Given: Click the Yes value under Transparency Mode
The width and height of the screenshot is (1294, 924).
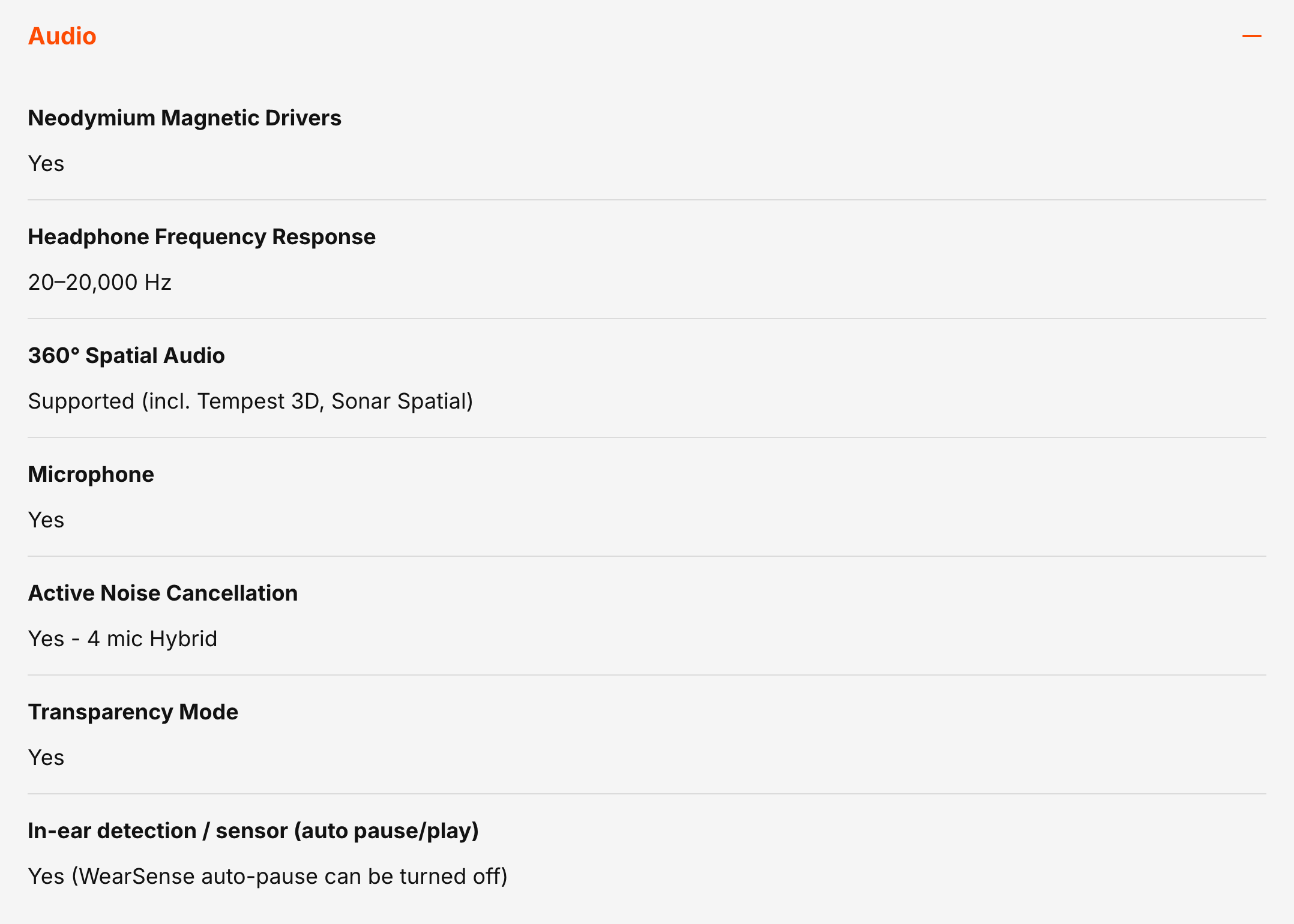Looking at the screenshot, I should click(46, 757).
